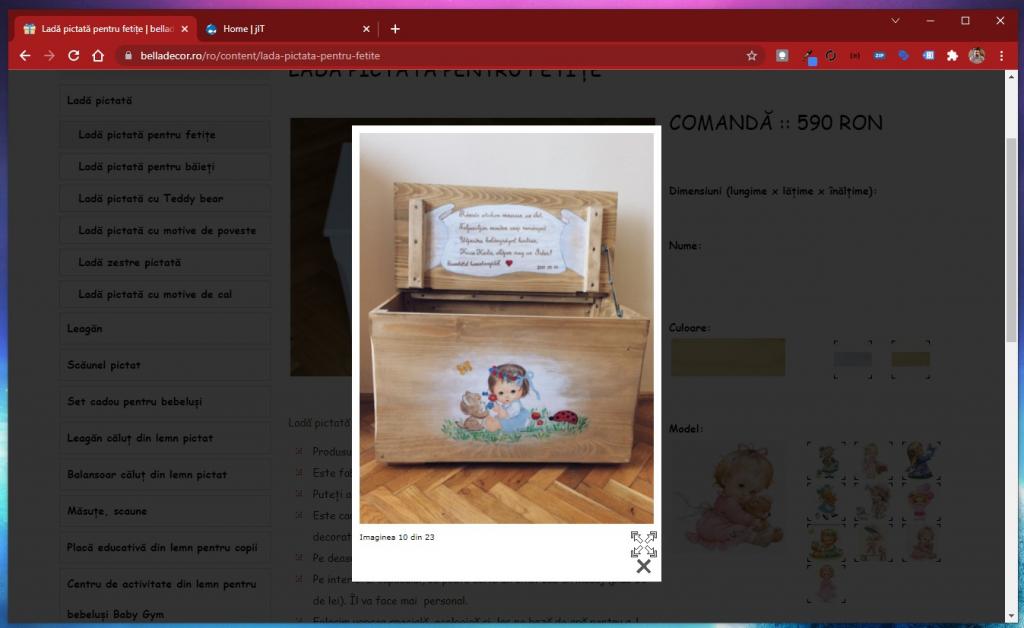The width and height of the screenshot is (1024, 628).
Task: Navigate back to the previous page
Action: (x=25, y=56)
